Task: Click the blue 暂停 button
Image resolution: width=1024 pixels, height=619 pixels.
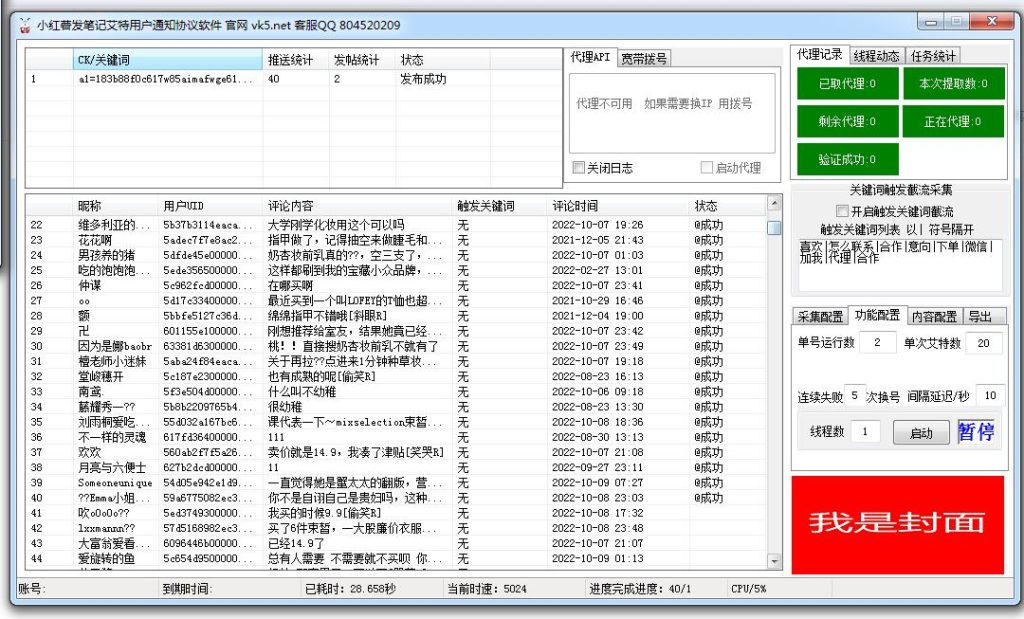Action: (976, 432)
